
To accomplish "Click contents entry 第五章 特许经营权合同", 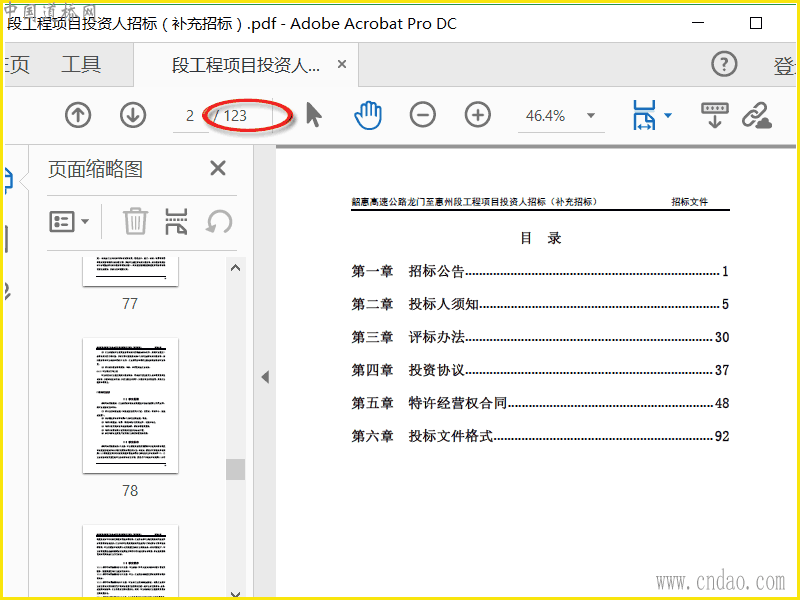I will click(540, 403).
